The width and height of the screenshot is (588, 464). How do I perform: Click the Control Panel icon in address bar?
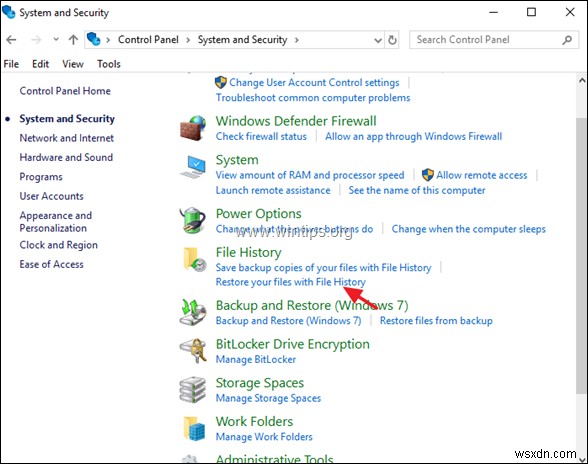tap(94, 39)
